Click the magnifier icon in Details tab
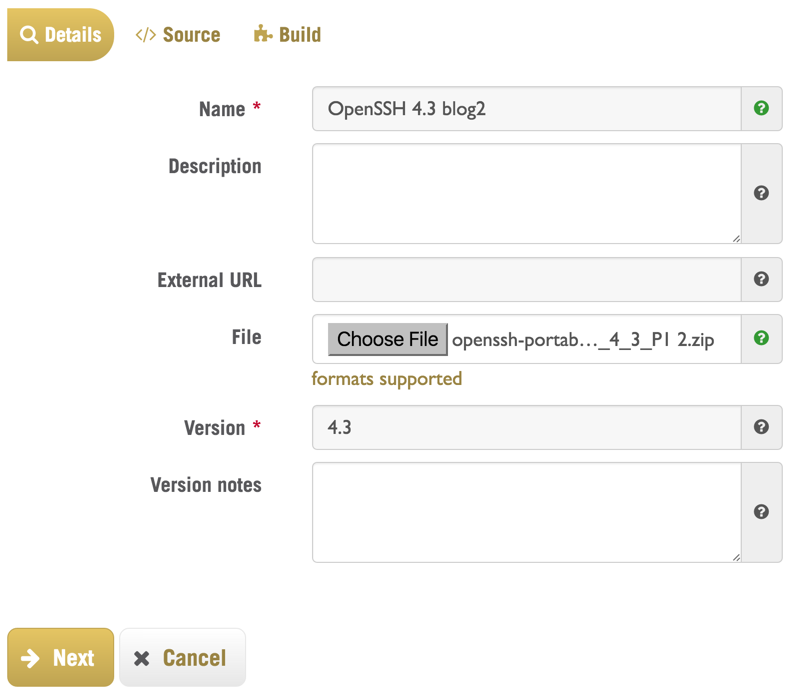 (x=29, y=35)
